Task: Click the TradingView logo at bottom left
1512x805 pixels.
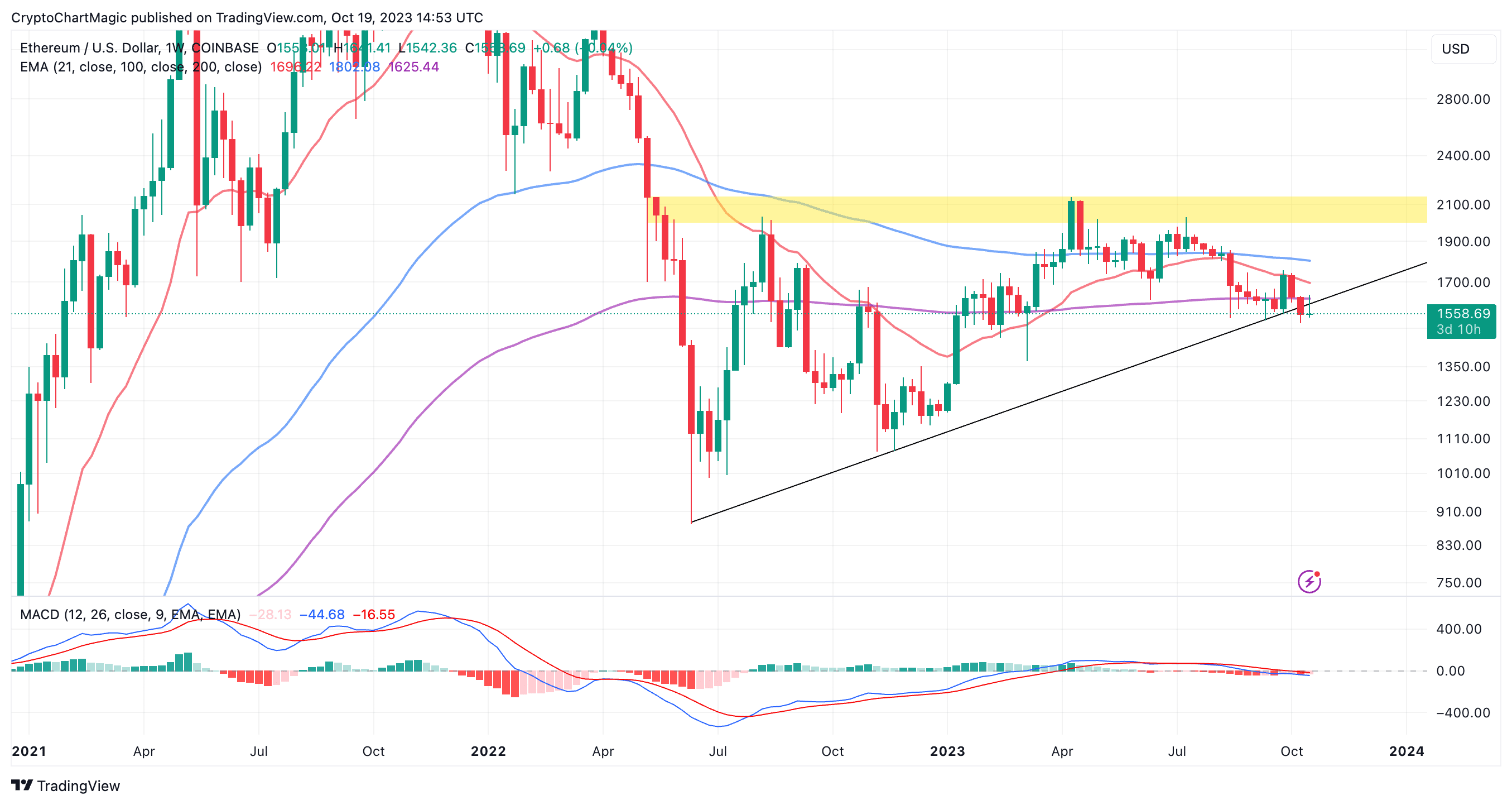Action: pos(65,785)
